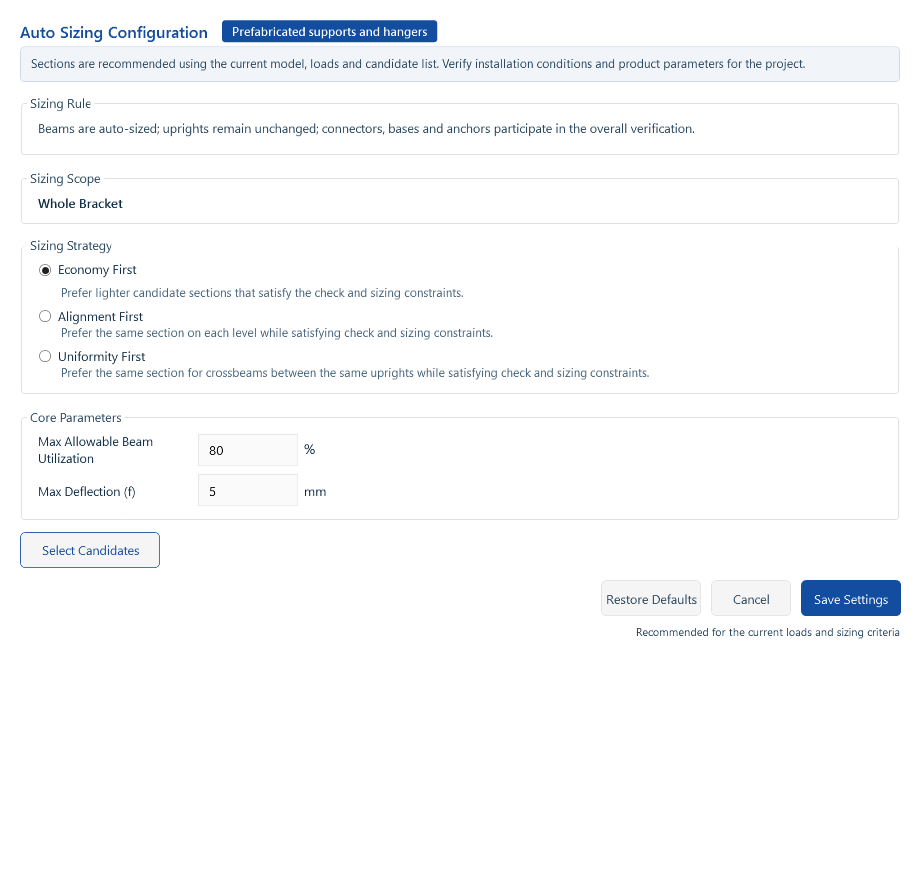Click the Max Deflection (f) label
Screen dimensions: 920x880
[87, 492]
